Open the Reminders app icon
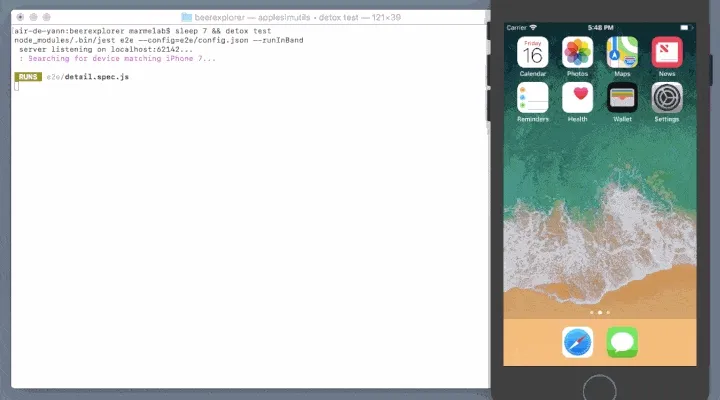 pos(533,98)
